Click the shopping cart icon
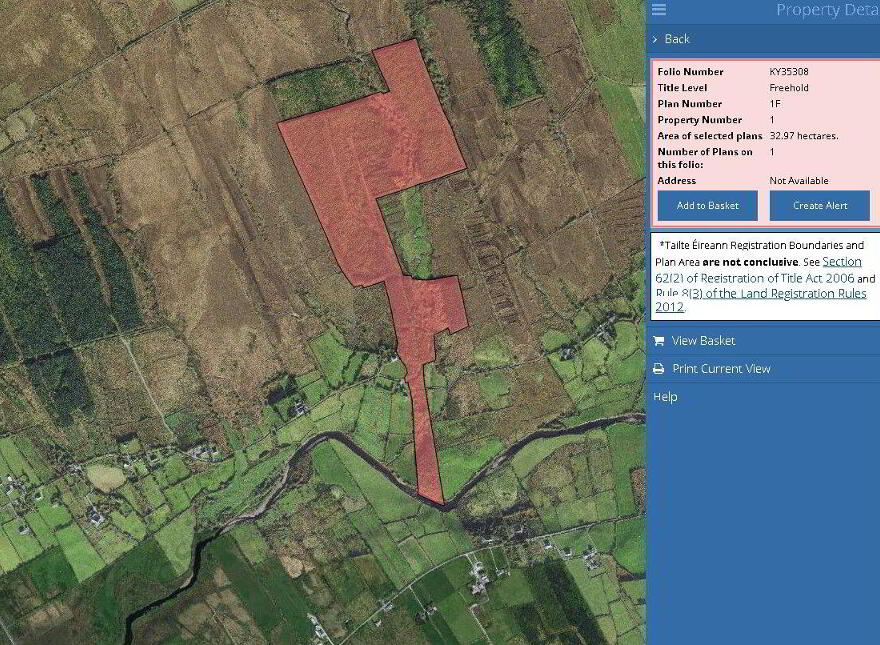This screenshot has width=880, height=645. pyautogui.click(x=659, y=341)
